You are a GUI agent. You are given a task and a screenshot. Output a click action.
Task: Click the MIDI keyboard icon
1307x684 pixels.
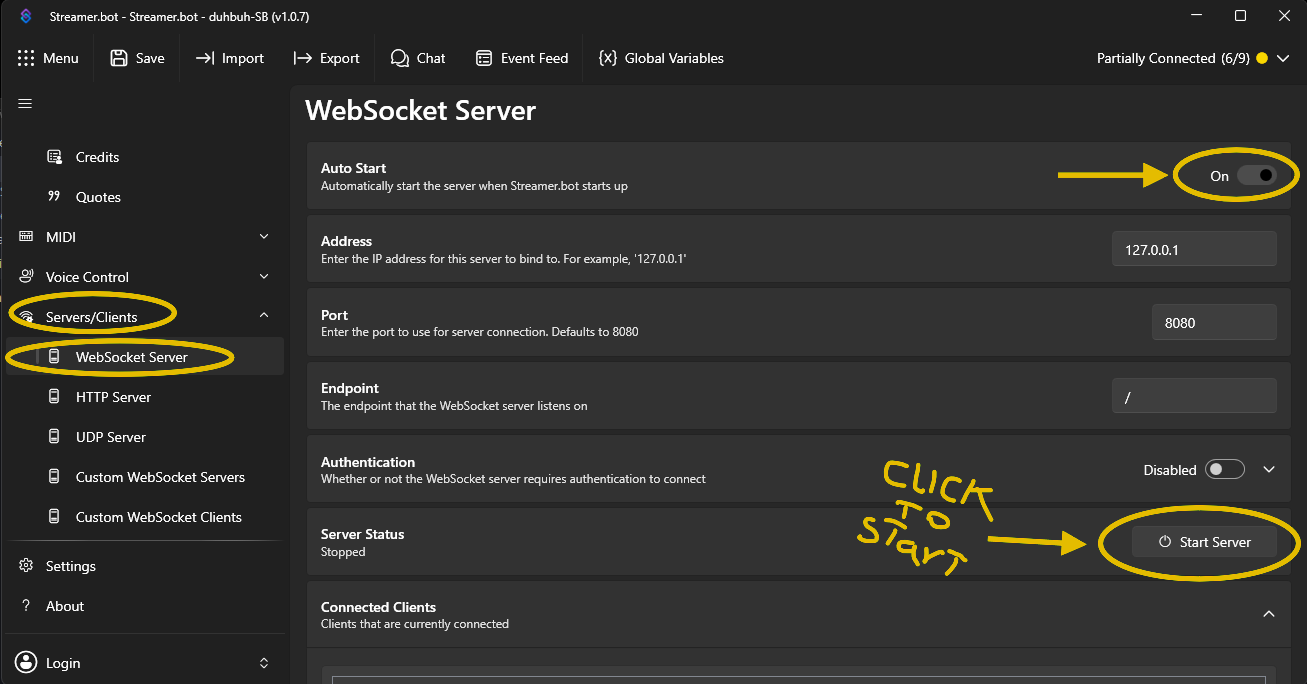tap(26, 237)
